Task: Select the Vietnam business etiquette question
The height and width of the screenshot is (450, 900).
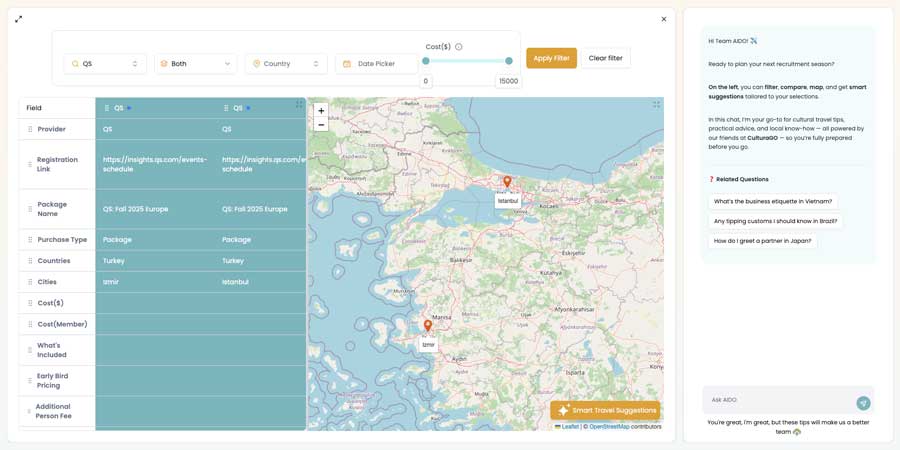Action: point(772,201)
